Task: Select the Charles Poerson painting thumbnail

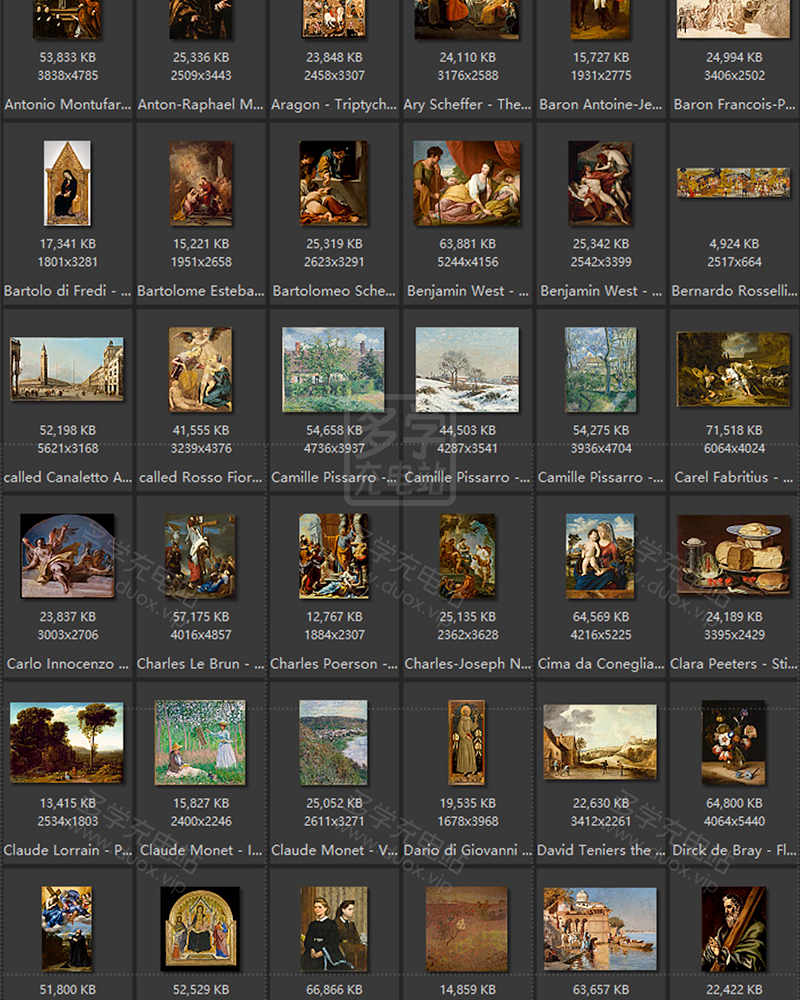Action: (x=333, y=556)
